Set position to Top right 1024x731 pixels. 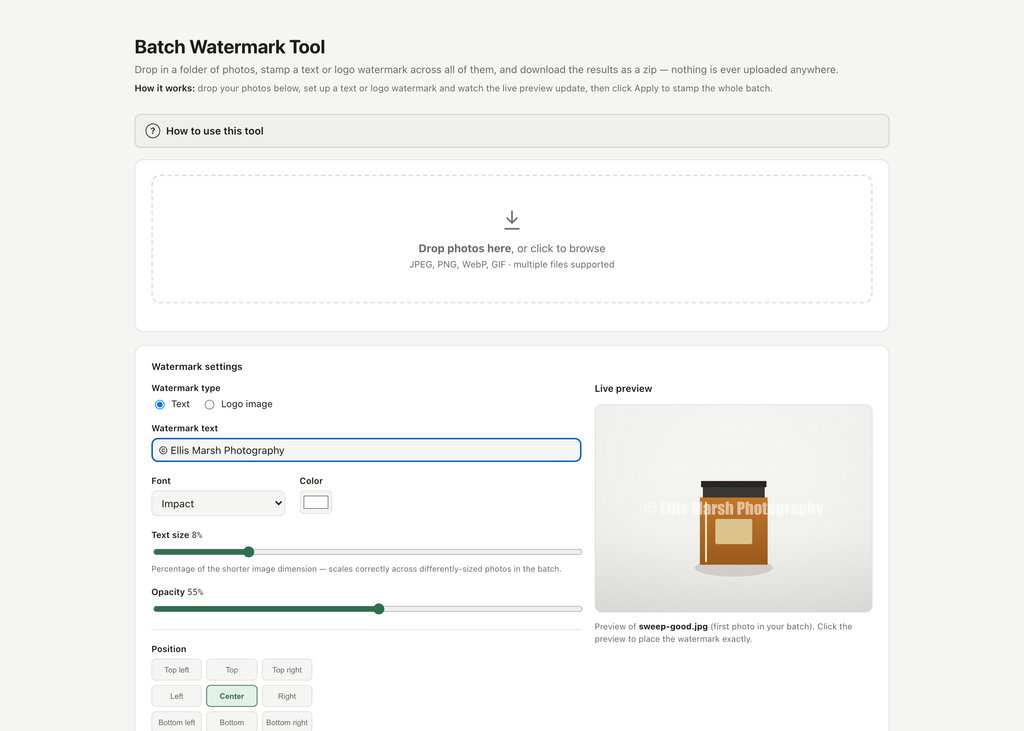click(287, 670)
